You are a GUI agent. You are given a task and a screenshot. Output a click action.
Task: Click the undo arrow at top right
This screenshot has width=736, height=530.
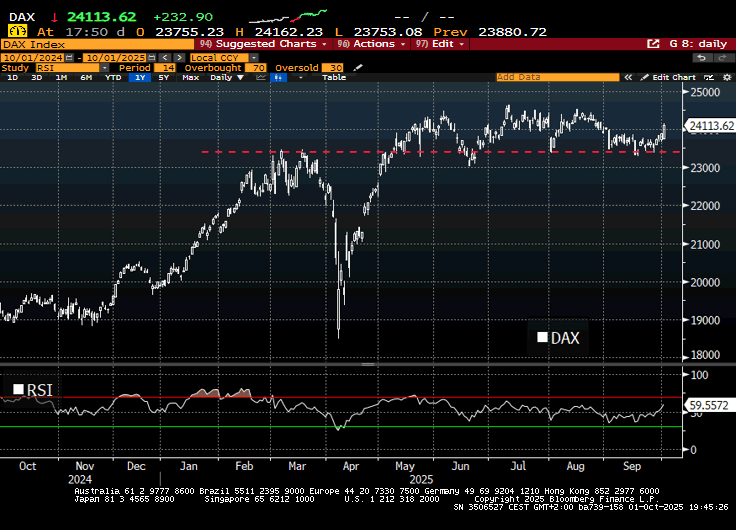click(x=701, y=57)
